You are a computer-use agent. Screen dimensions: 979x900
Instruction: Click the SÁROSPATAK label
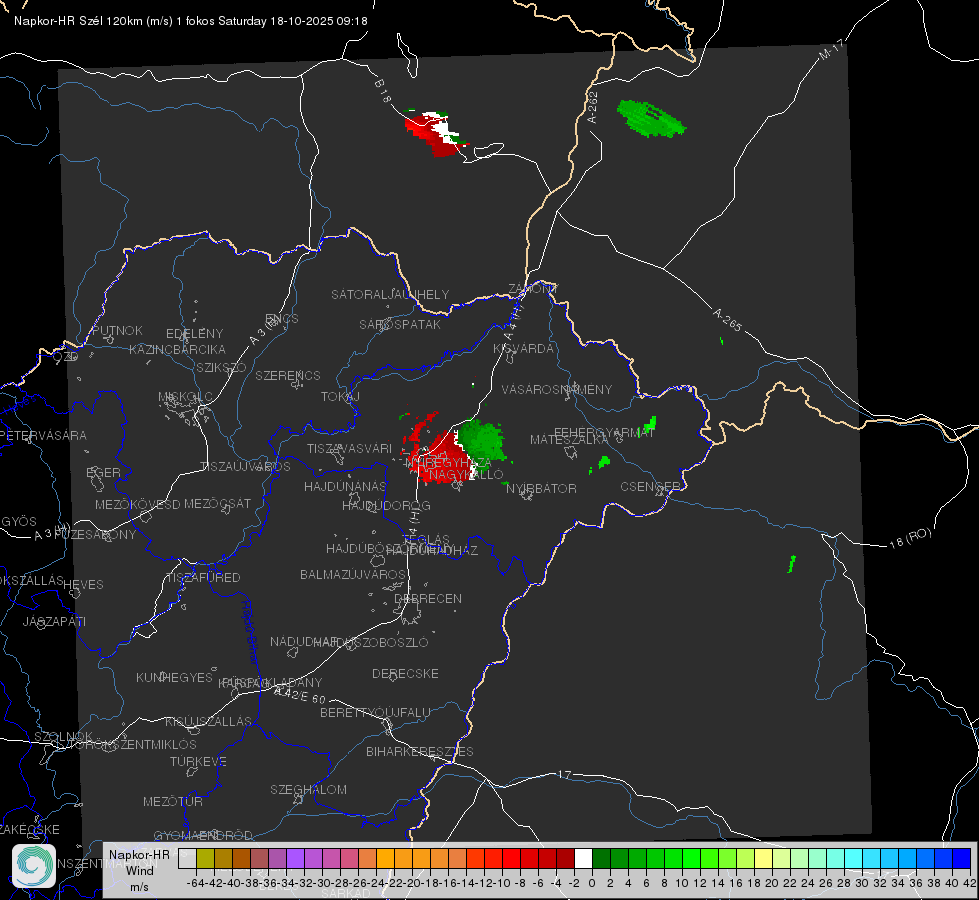(x=400, y=324)
